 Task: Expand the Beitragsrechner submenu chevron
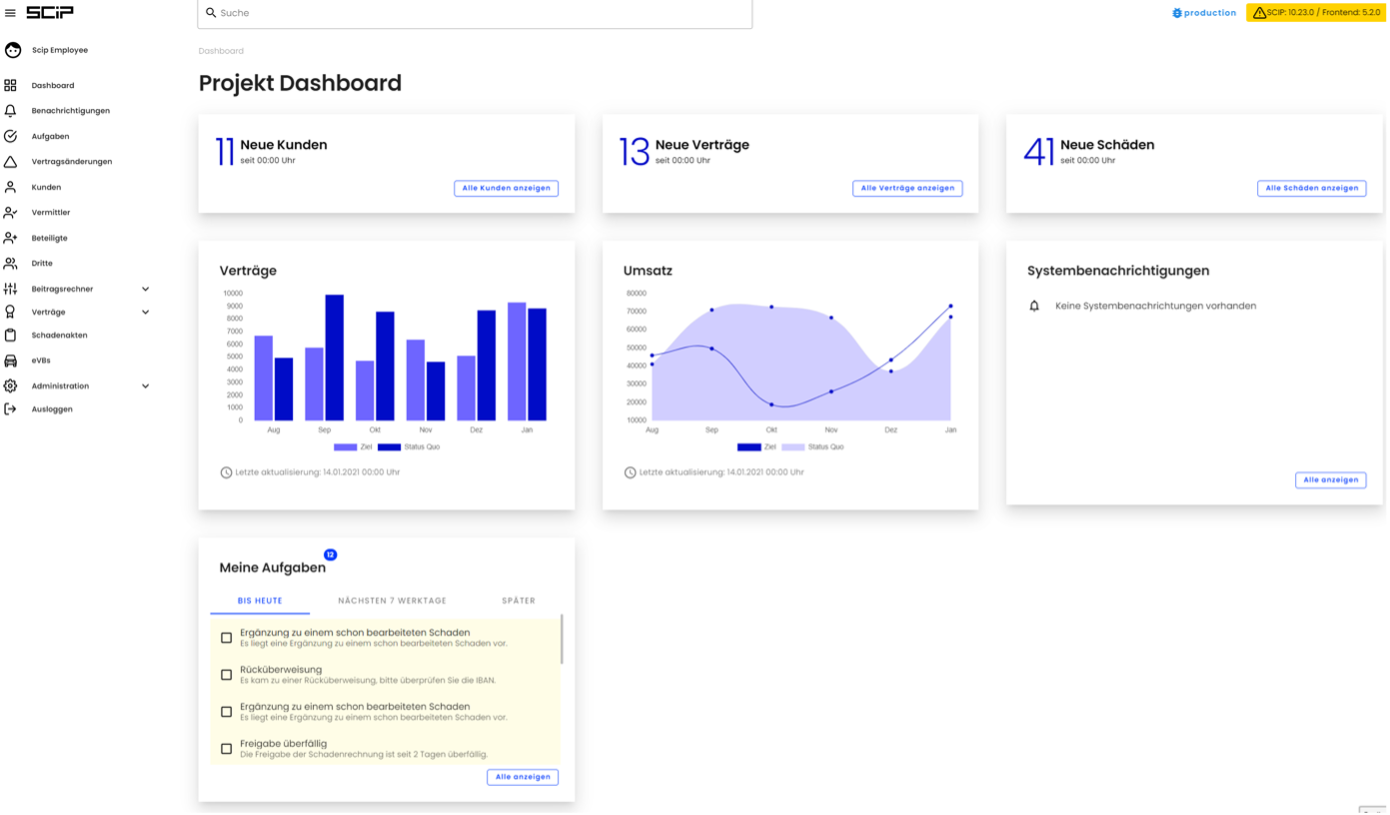point(145,289)
